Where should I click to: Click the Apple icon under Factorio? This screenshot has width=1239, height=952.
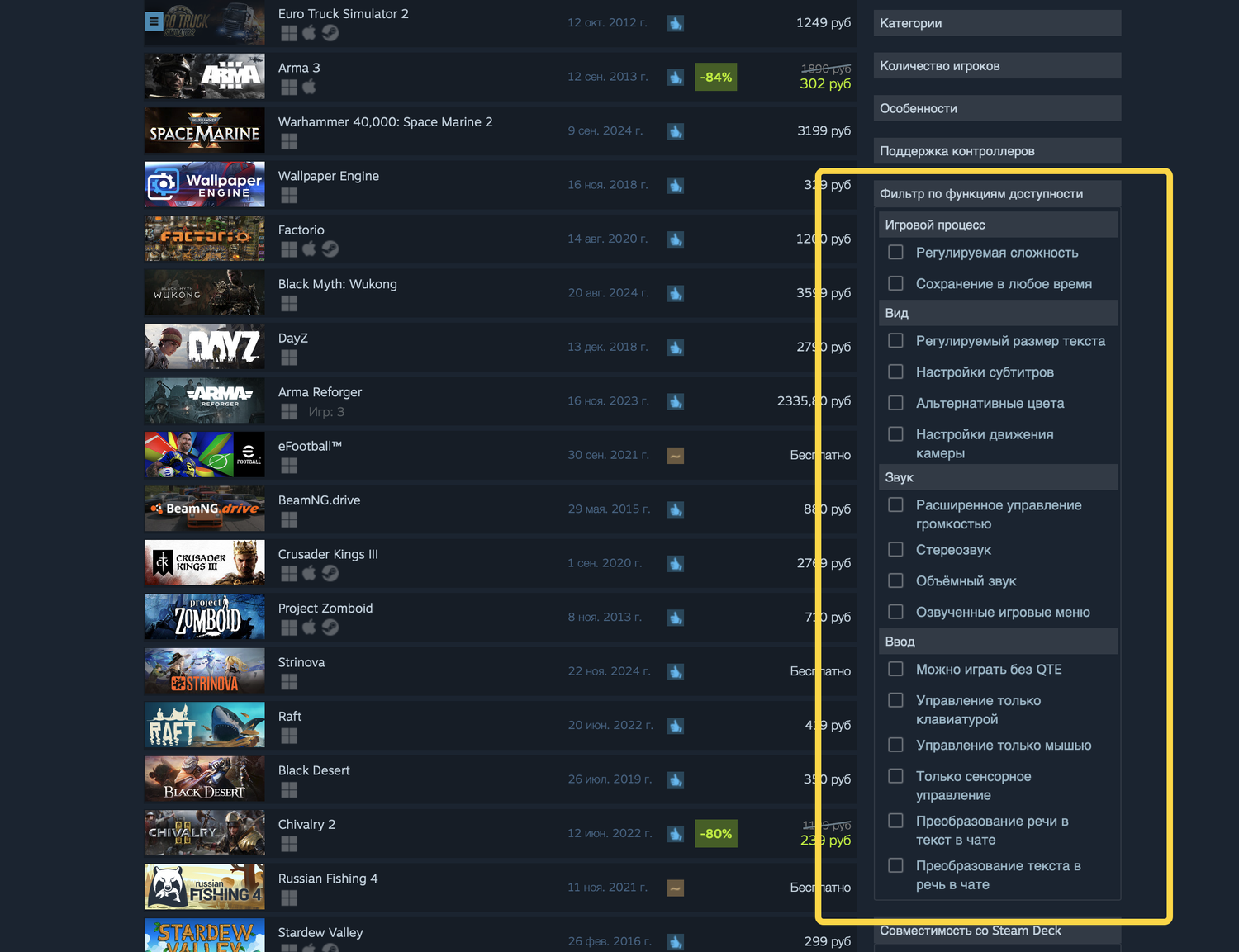(309, 249)
